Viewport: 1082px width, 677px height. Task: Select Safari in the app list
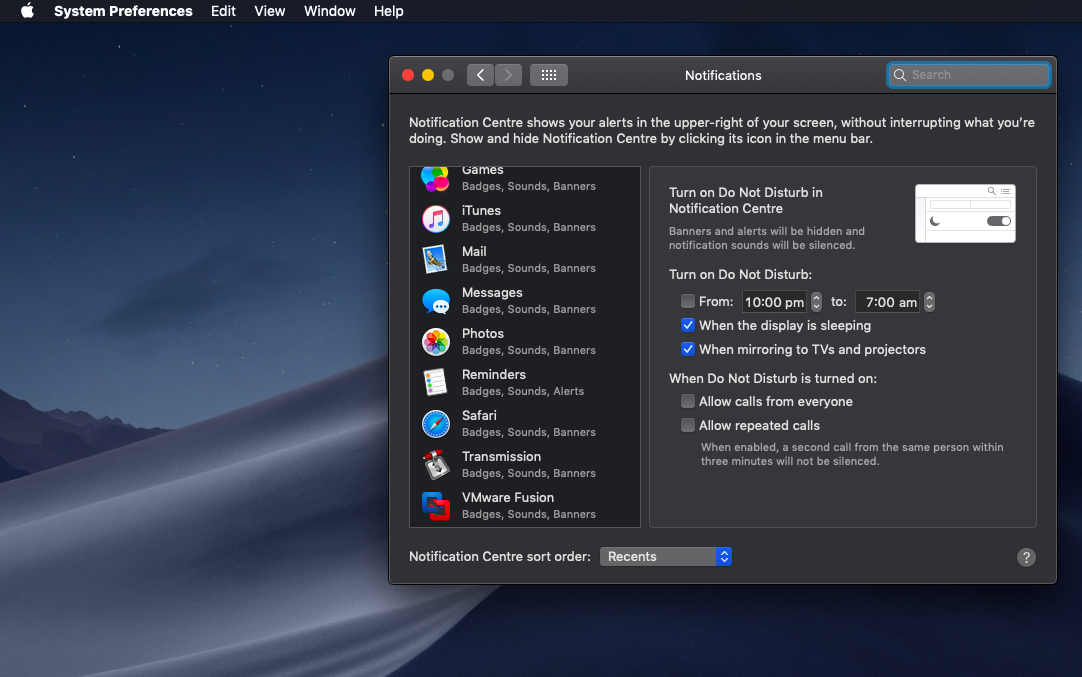(x=524, y=424)
